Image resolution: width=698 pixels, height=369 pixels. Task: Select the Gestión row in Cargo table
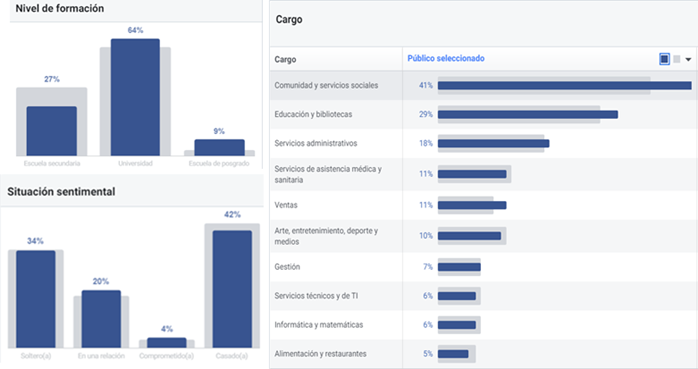tap(483, 267)
